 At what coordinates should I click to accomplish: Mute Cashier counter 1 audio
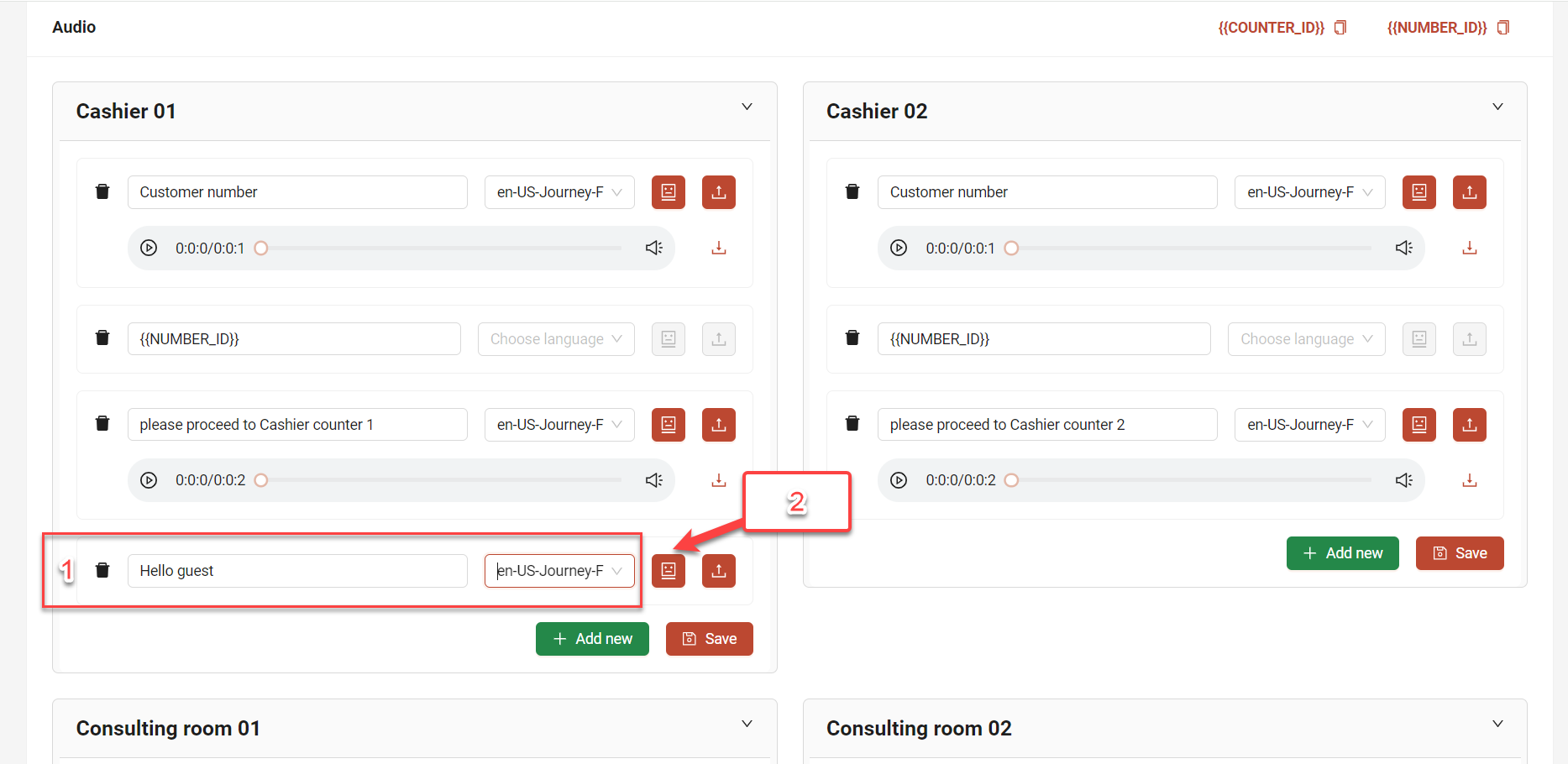(654, 480)
